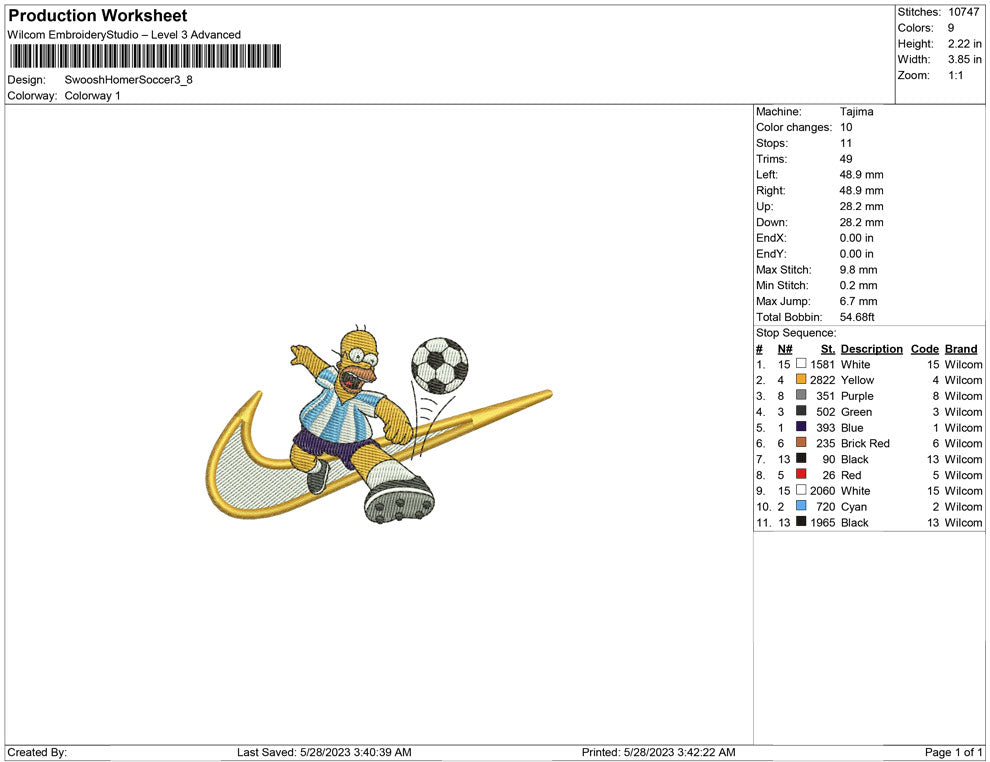The image size is (990, 762).
Task: Click the Stitches value '10747'
Action: 963,12
